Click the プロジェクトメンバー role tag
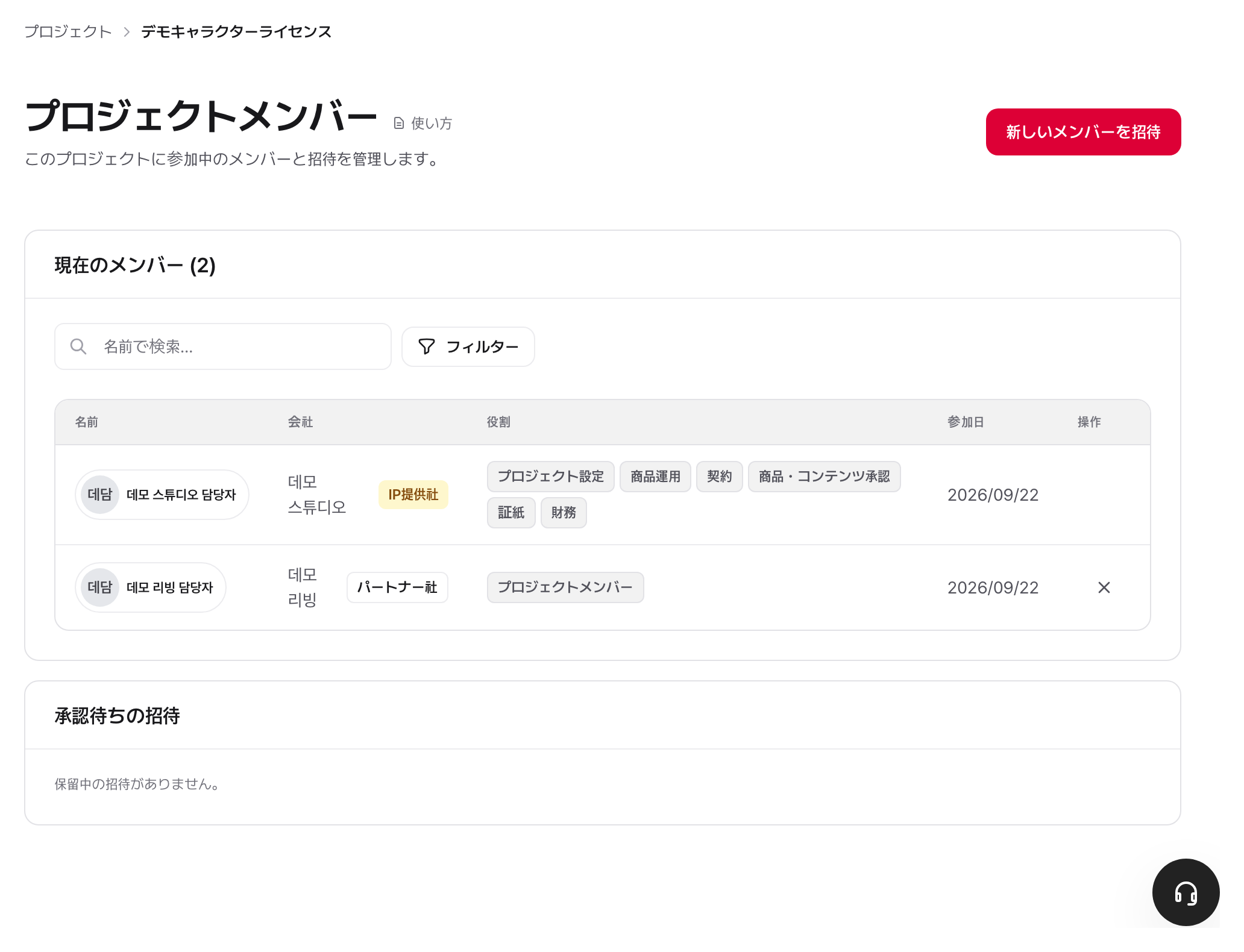1244x952 pixels. 565,587
